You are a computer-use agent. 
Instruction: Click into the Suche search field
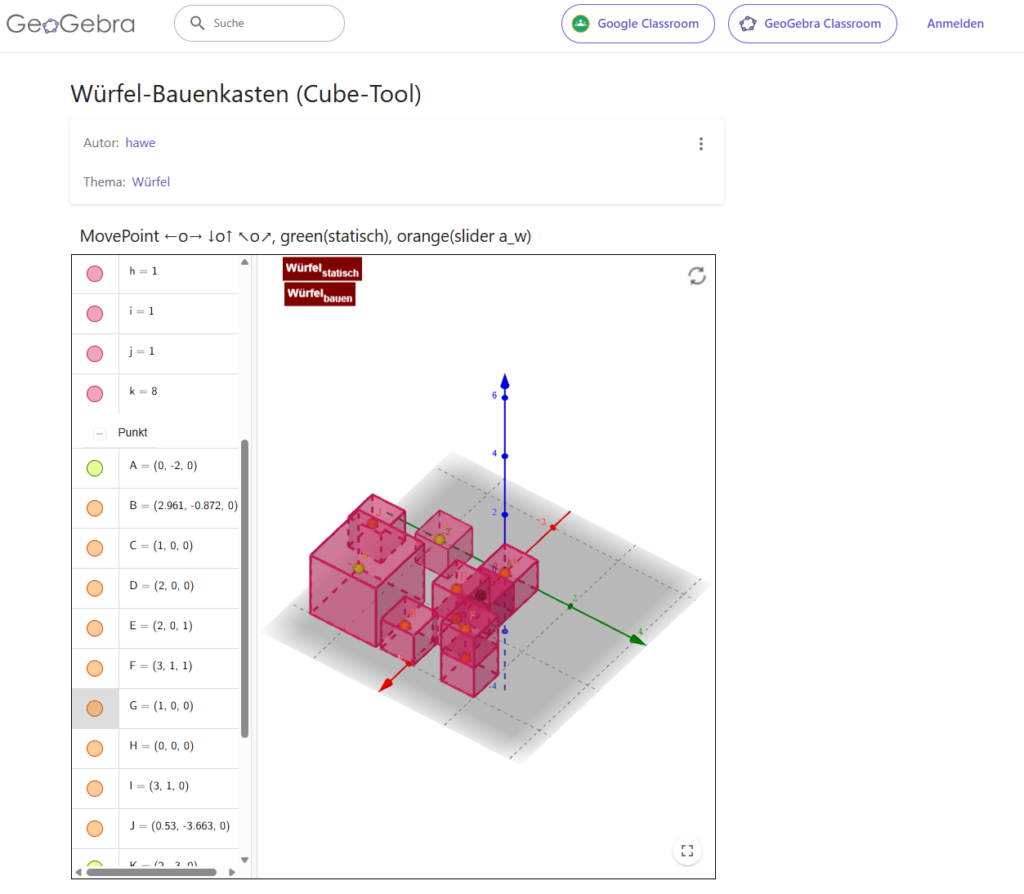[270, 23]
